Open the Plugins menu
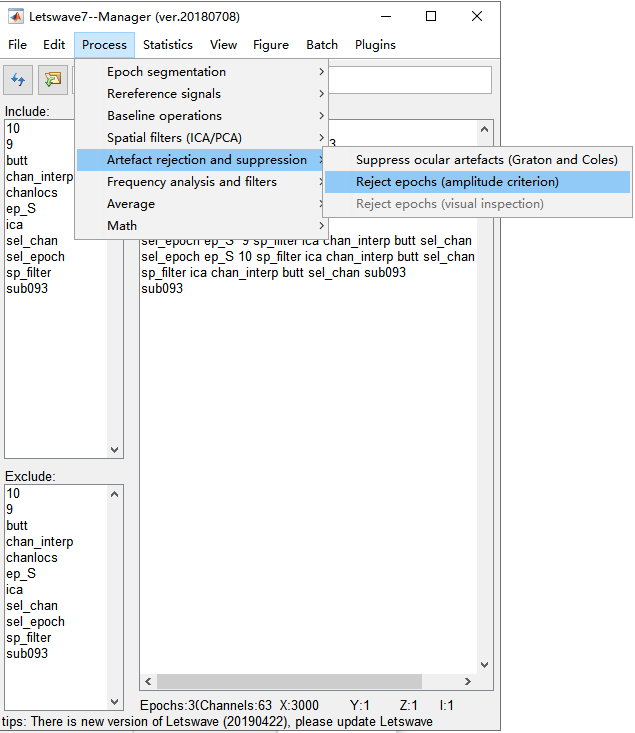 (x=375, y=45)
